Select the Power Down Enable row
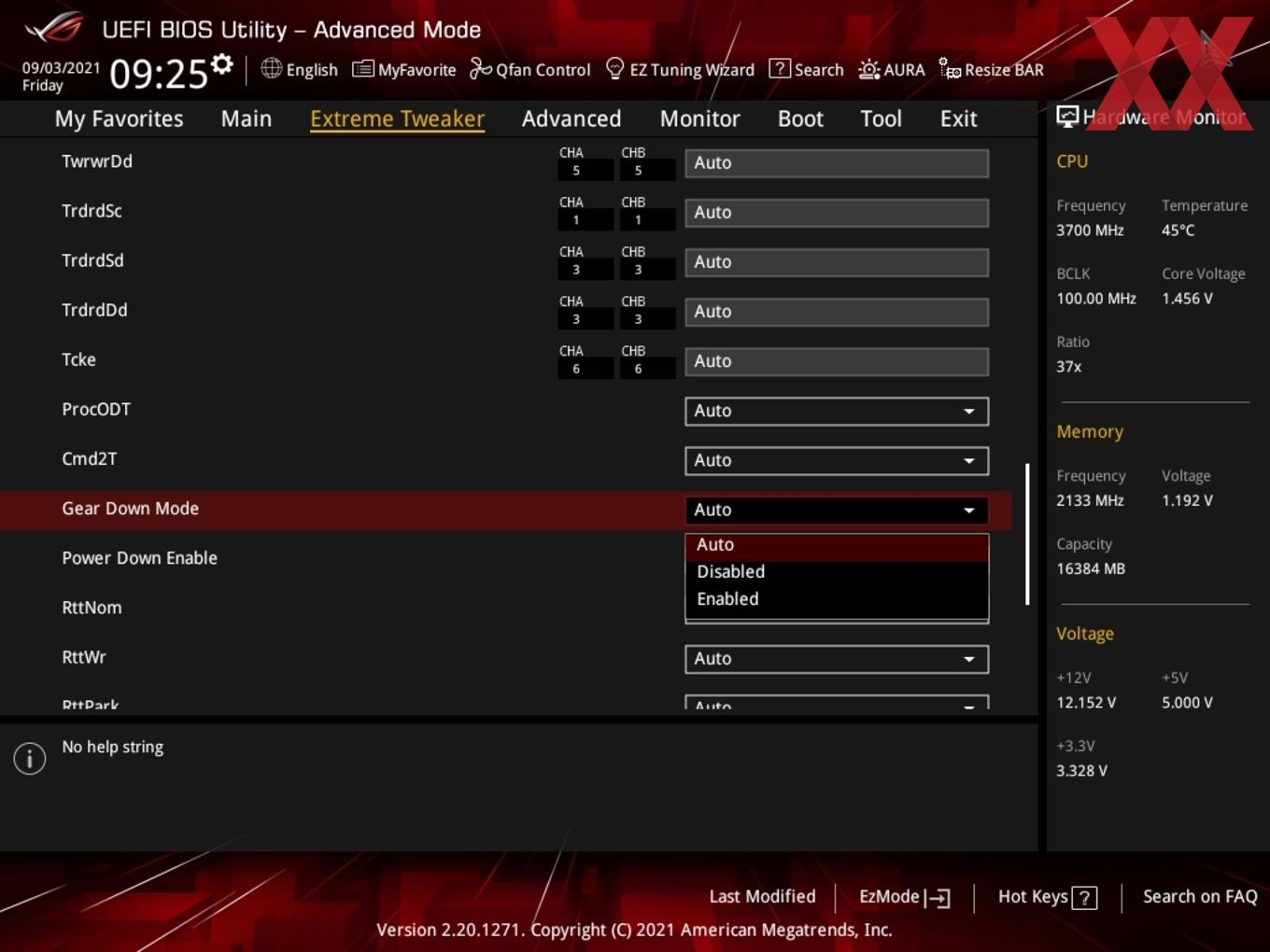 point(504,558)
